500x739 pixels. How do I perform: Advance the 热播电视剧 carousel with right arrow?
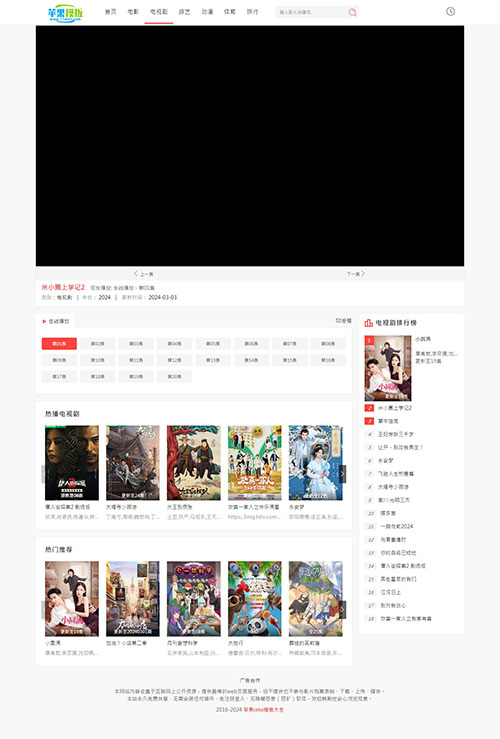coord(343,474)
